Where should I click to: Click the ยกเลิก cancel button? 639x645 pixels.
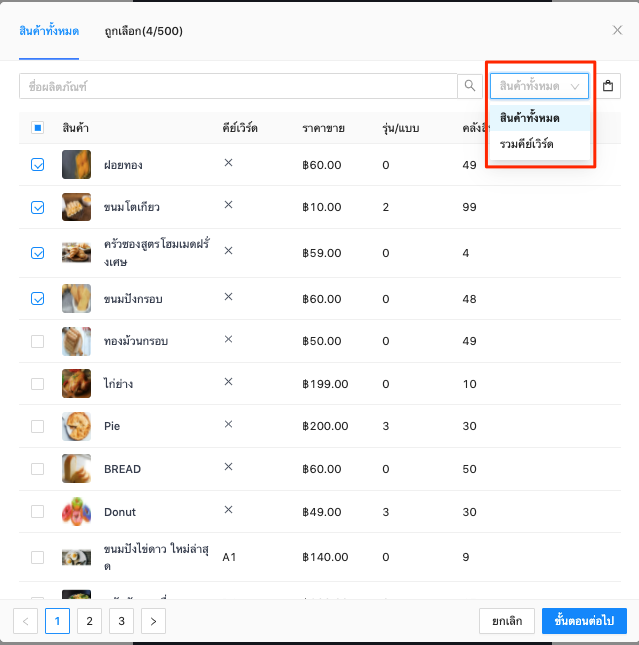click(x=507, y=621)
